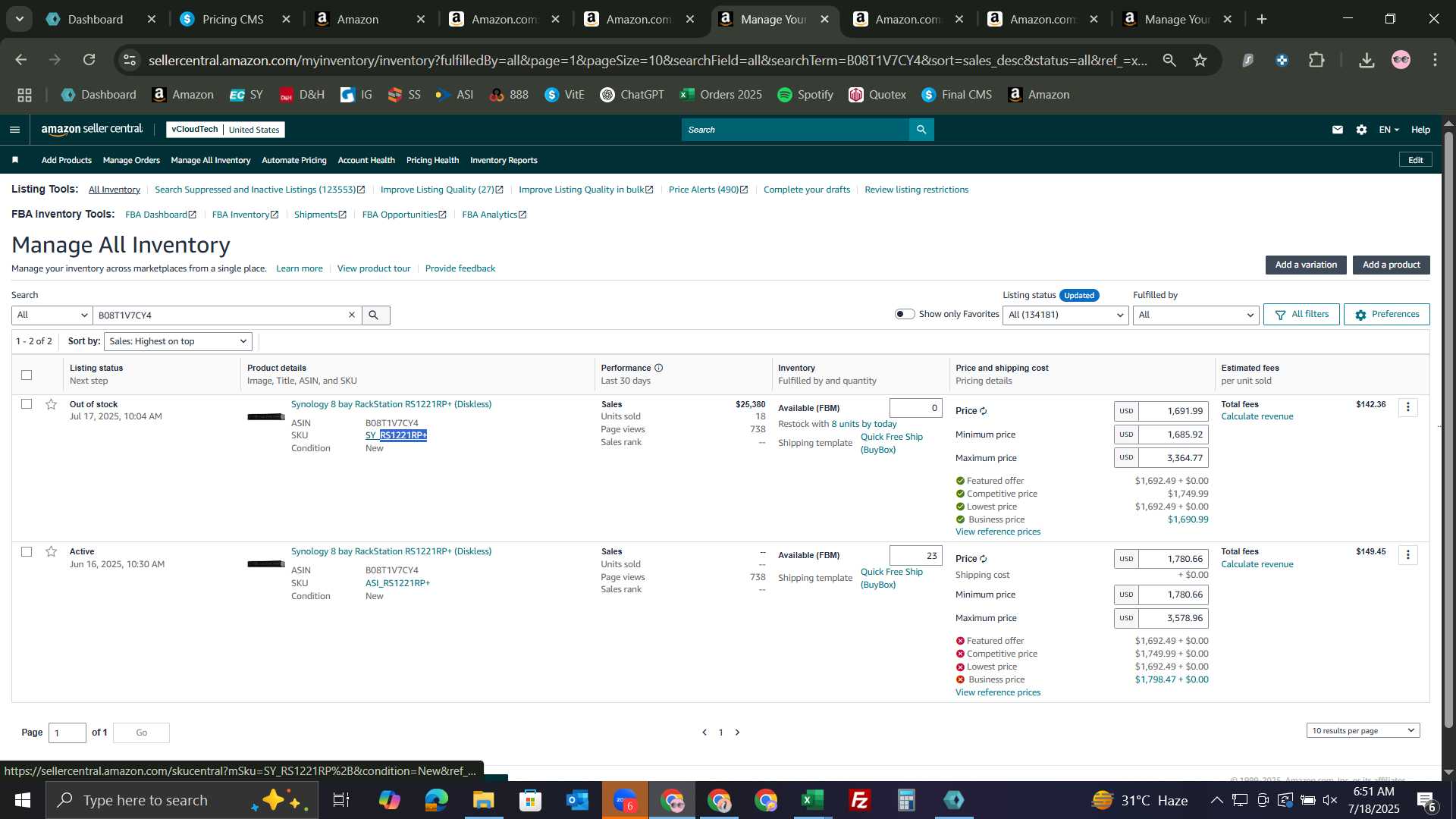Image resolution: width=1456 pixels, height=819 pixels.
Task: Click the inventory search magnifier button
Action: pyautogui.click(x=375, y=315)
